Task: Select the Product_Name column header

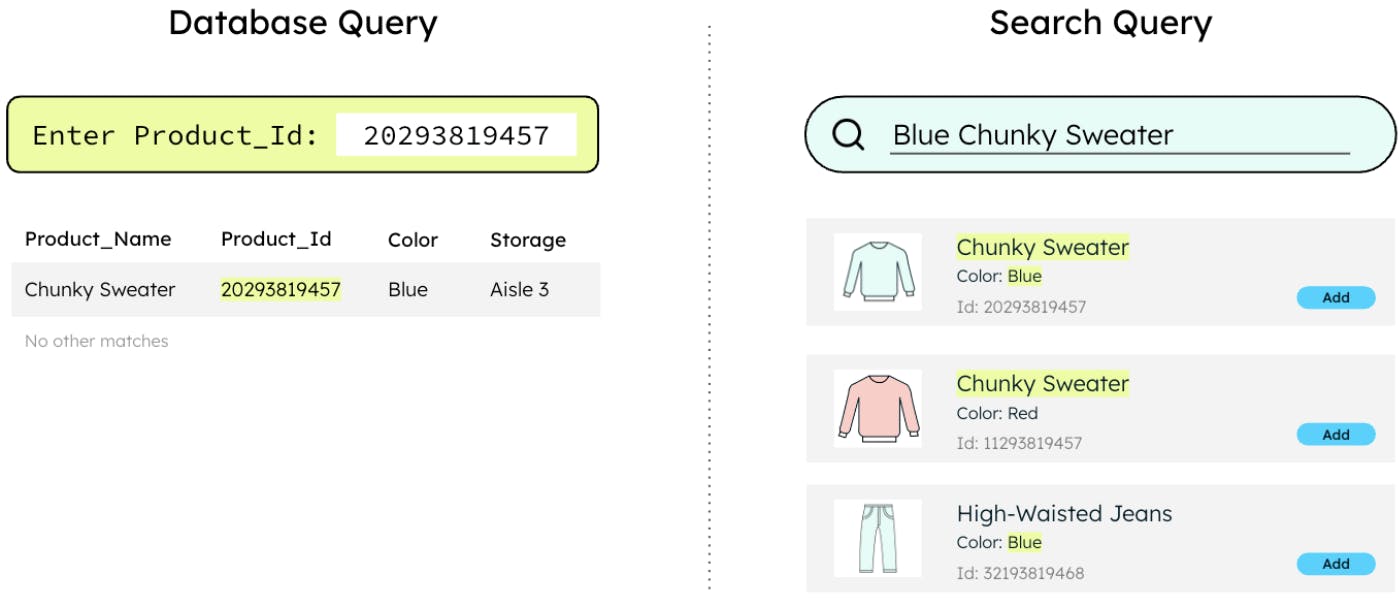Action: (x=98, y=240)
